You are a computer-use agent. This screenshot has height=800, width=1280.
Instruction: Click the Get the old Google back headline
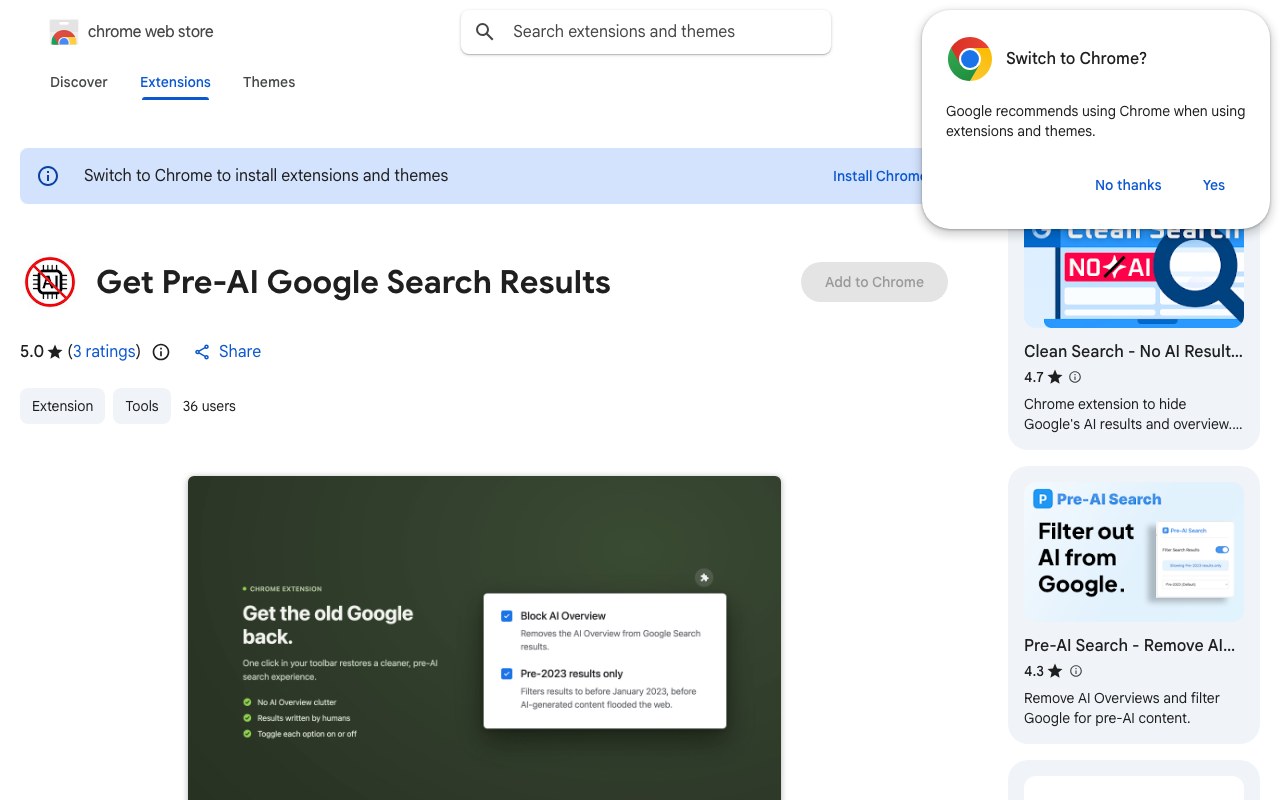(x=328, y=625)
